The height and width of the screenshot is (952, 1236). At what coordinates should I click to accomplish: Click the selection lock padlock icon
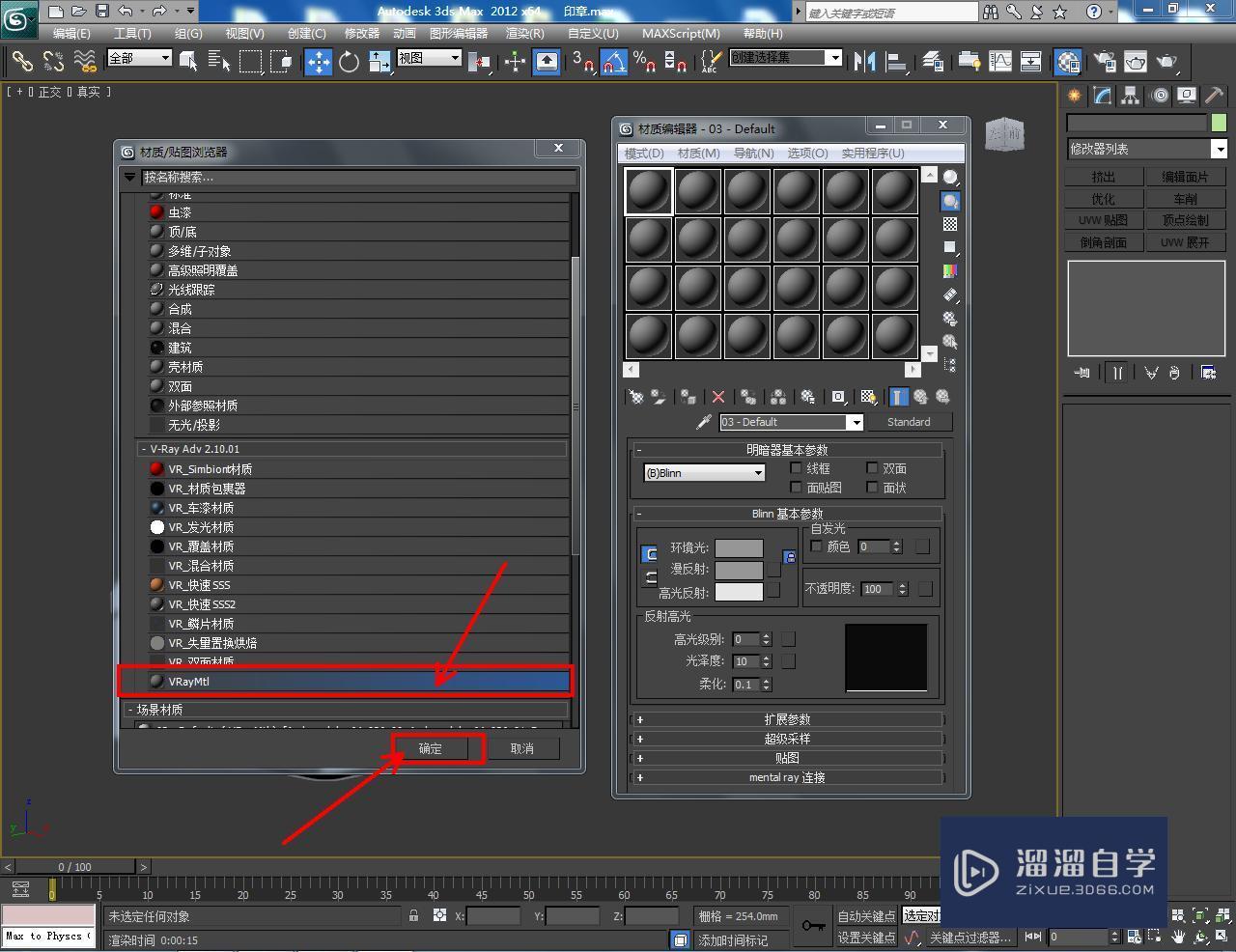point(414,915)
